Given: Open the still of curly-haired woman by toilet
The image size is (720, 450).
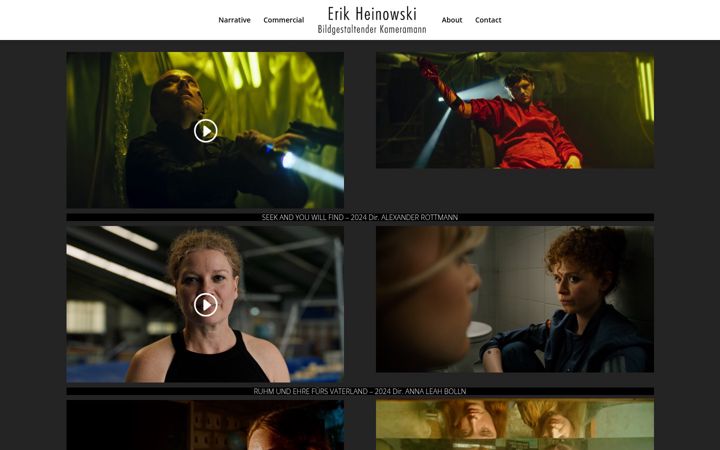Looking at the screenshot, I should click(515, 299).
